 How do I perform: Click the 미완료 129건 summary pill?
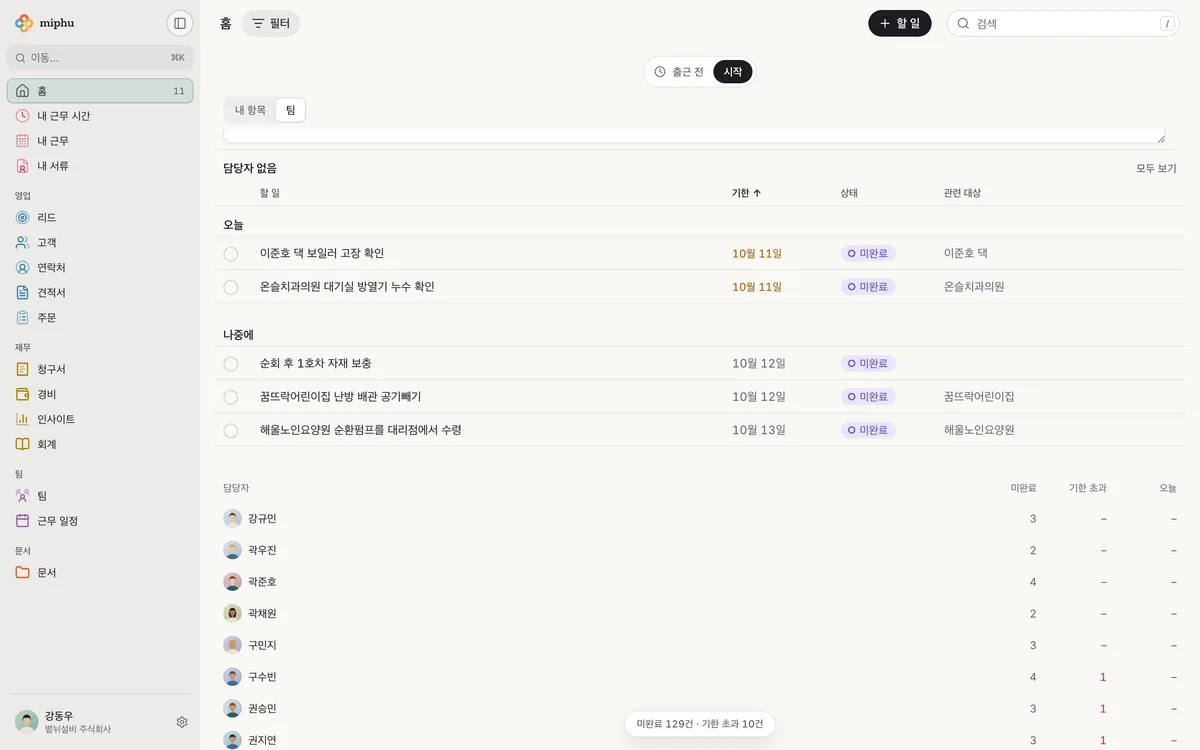click(700, 724)
